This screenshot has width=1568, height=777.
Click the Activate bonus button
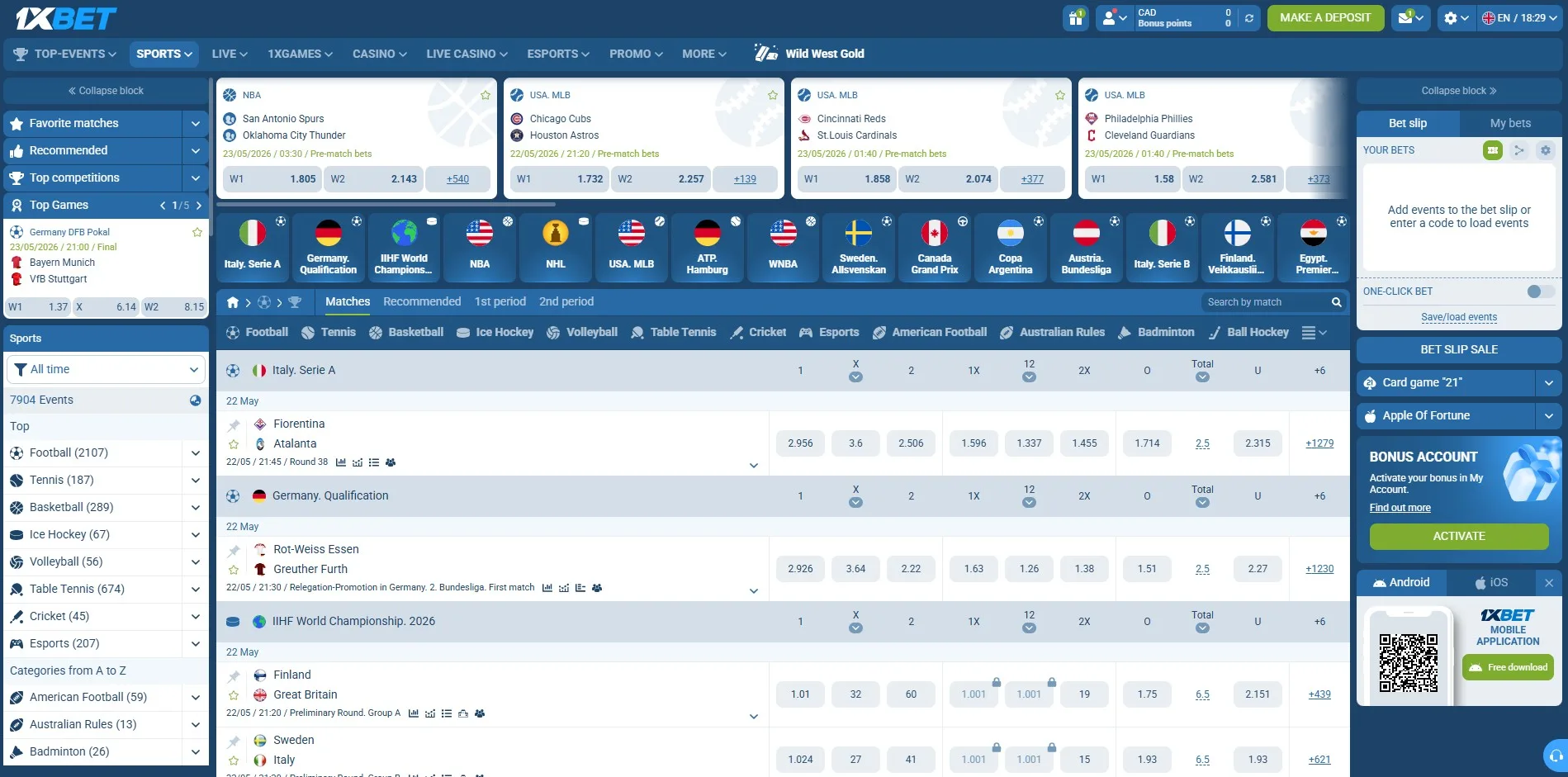[1458, 537]
